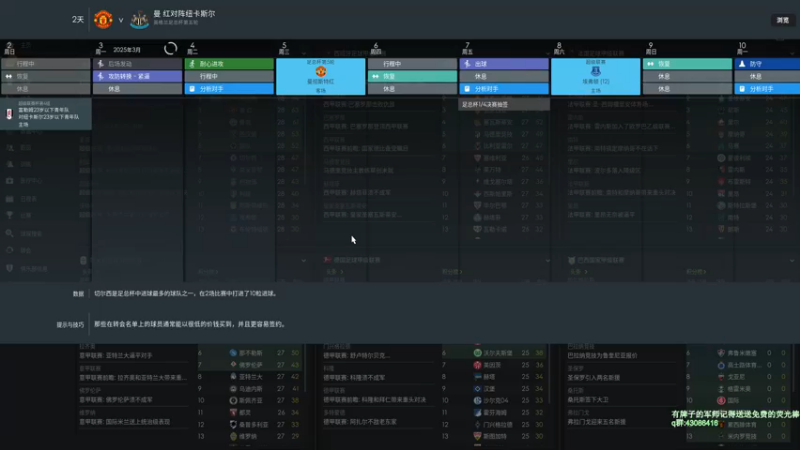Click the club badge in U23 fixture card
Screen dimensions: 800x450
pyautogui.click(x=9, y=114)
